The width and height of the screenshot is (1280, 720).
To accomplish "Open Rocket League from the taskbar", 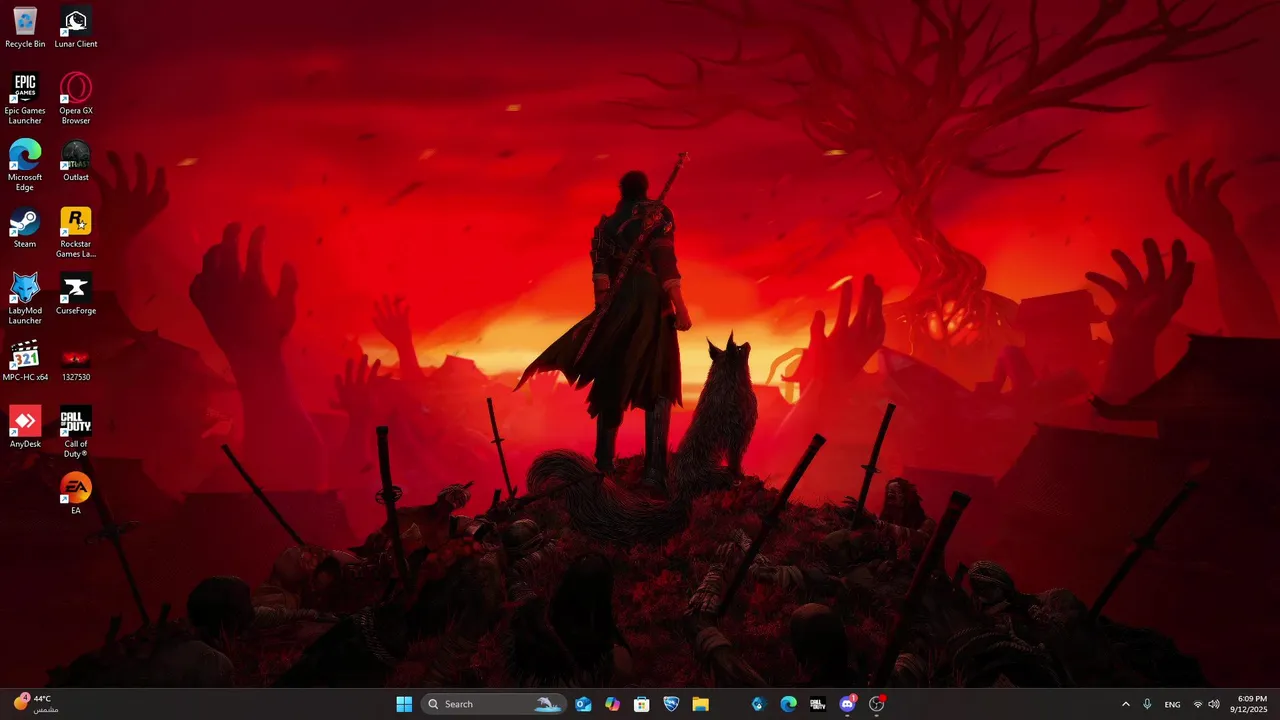I will pyautogui.click(x=671, y=704).
